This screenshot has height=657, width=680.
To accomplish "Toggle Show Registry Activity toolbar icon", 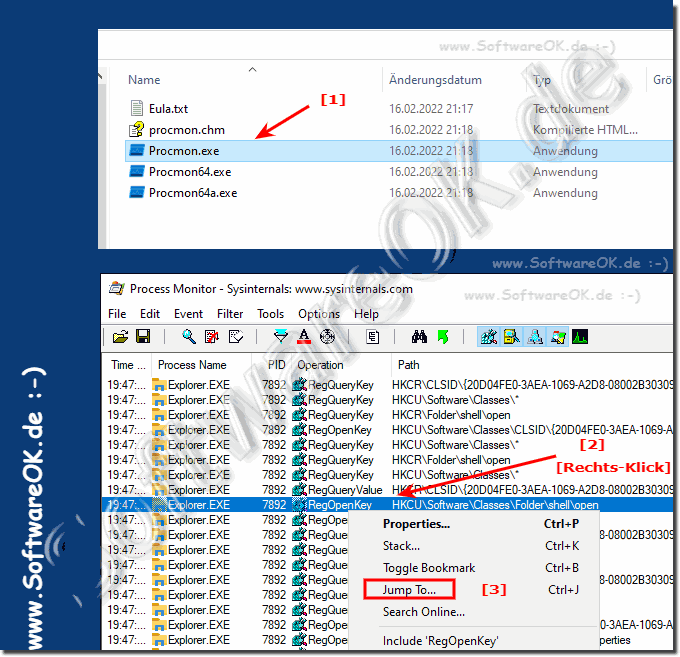I will (x=489, y=337).
